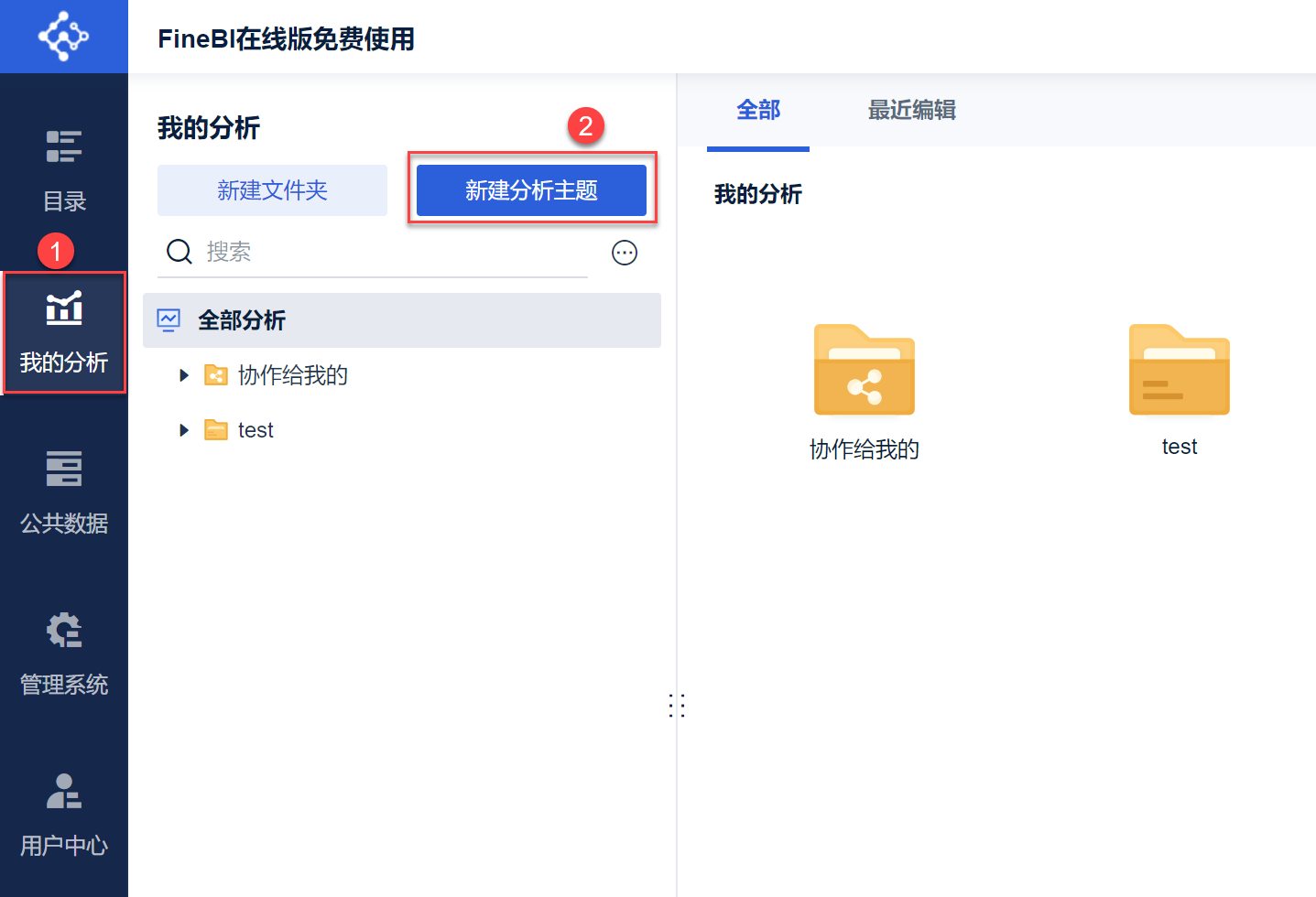Expand the test folder tree node

pyautogui.click(x=184, y=430)
